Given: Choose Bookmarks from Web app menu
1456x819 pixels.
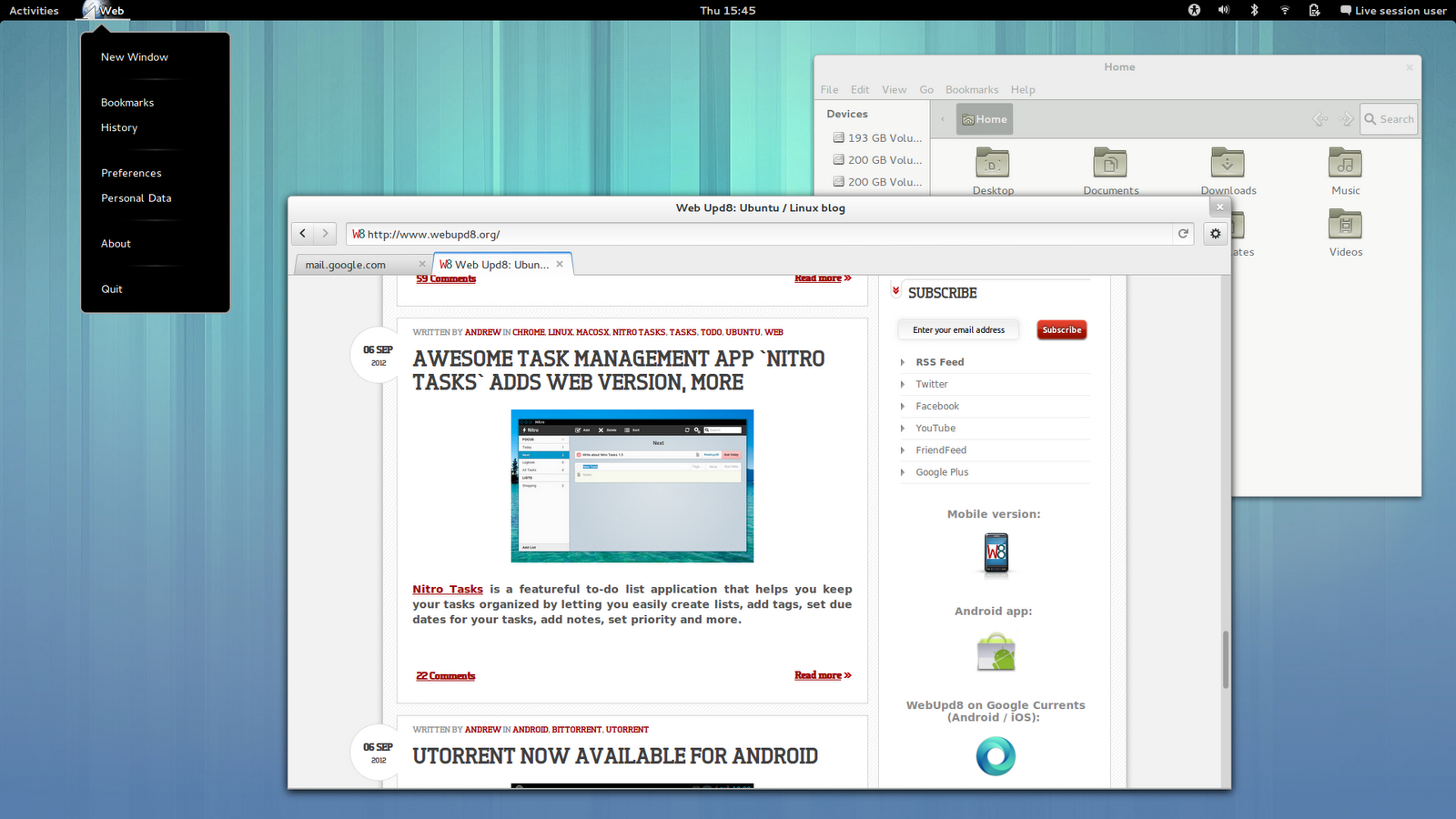Looking at the screenshot, I should pyautogui.click(x=127, y=102).
